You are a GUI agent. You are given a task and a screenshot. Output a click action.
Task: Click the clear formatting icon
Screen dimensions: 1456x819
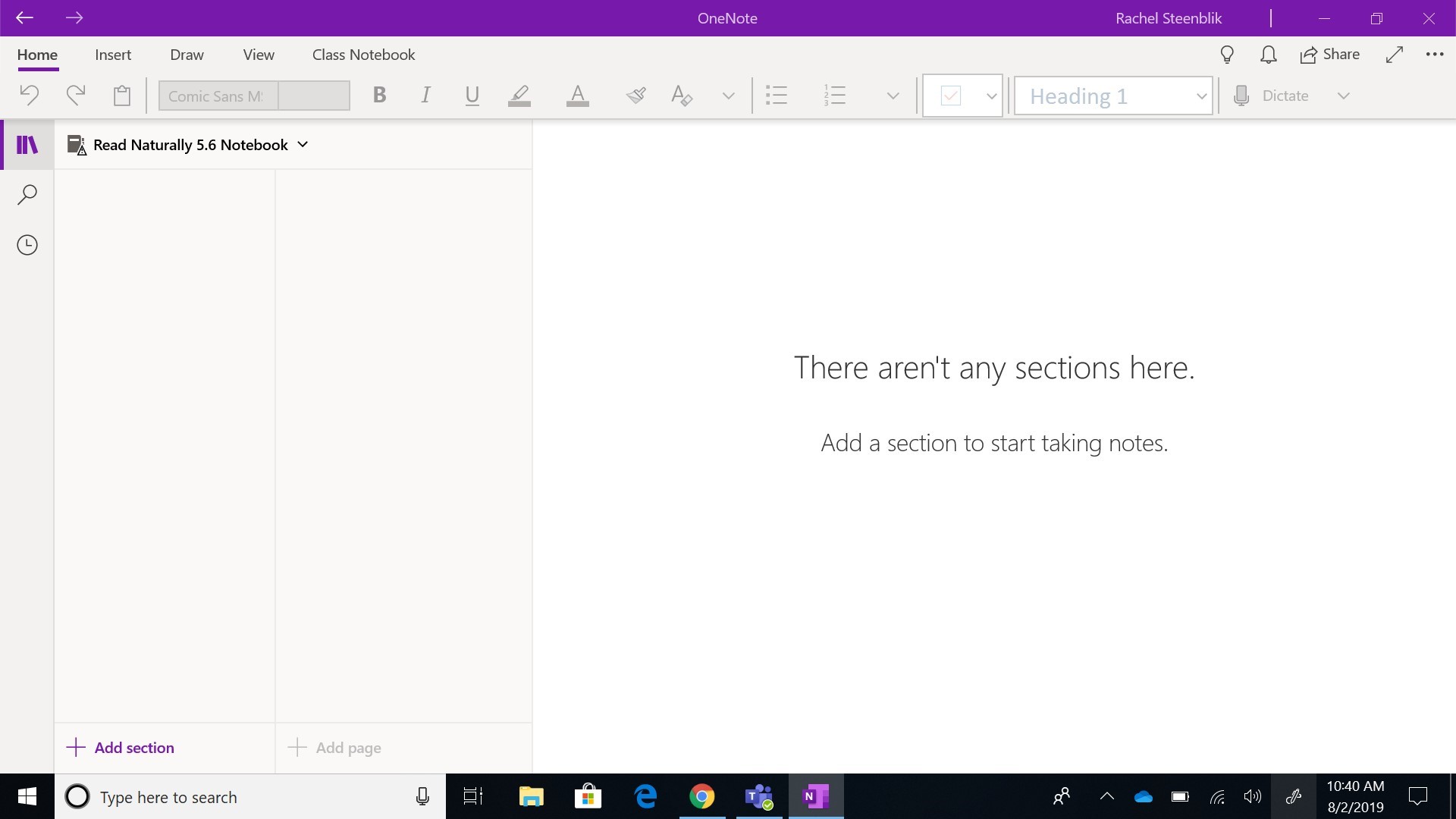click(681, 96)
